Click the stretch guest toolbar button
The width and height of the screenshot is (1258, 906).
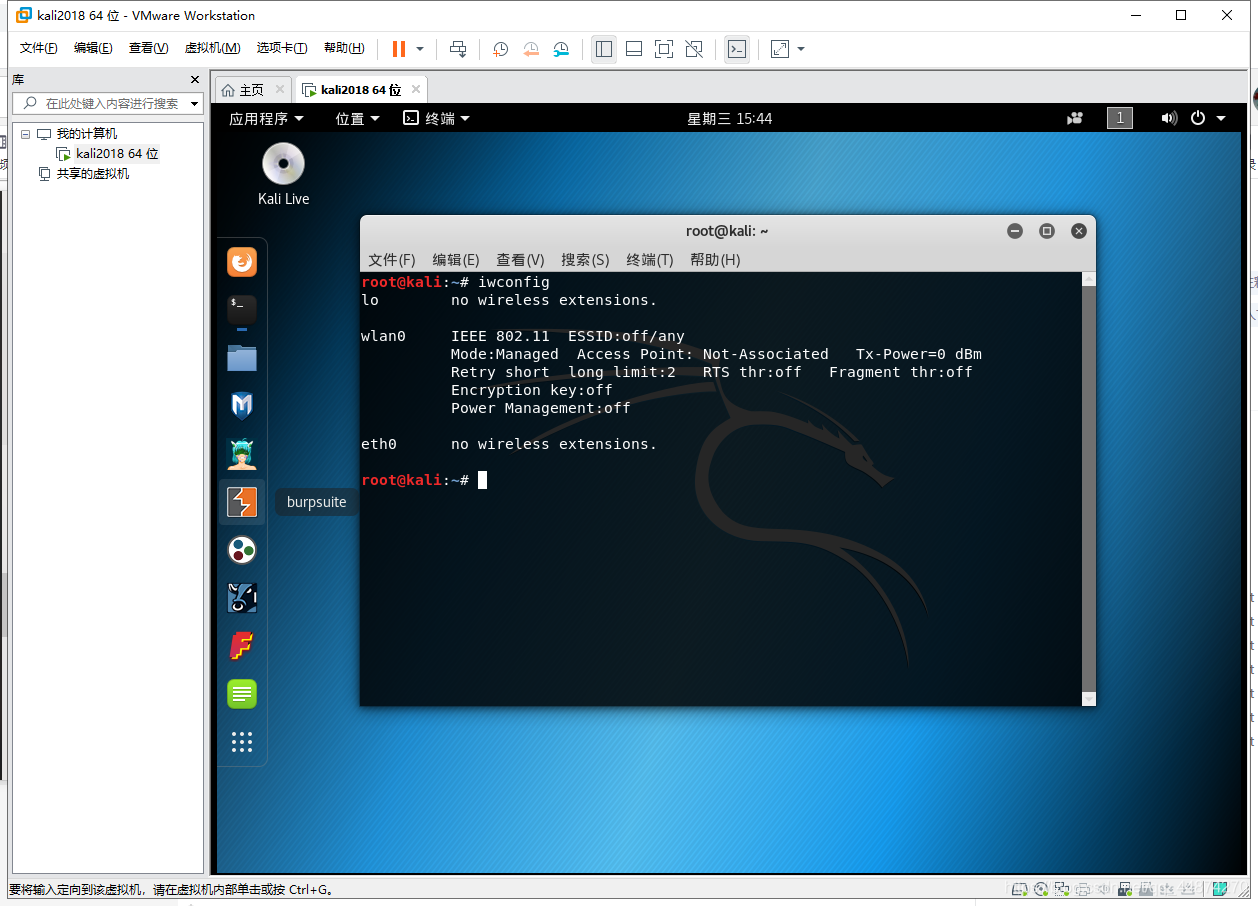click(x=780, y=49)
